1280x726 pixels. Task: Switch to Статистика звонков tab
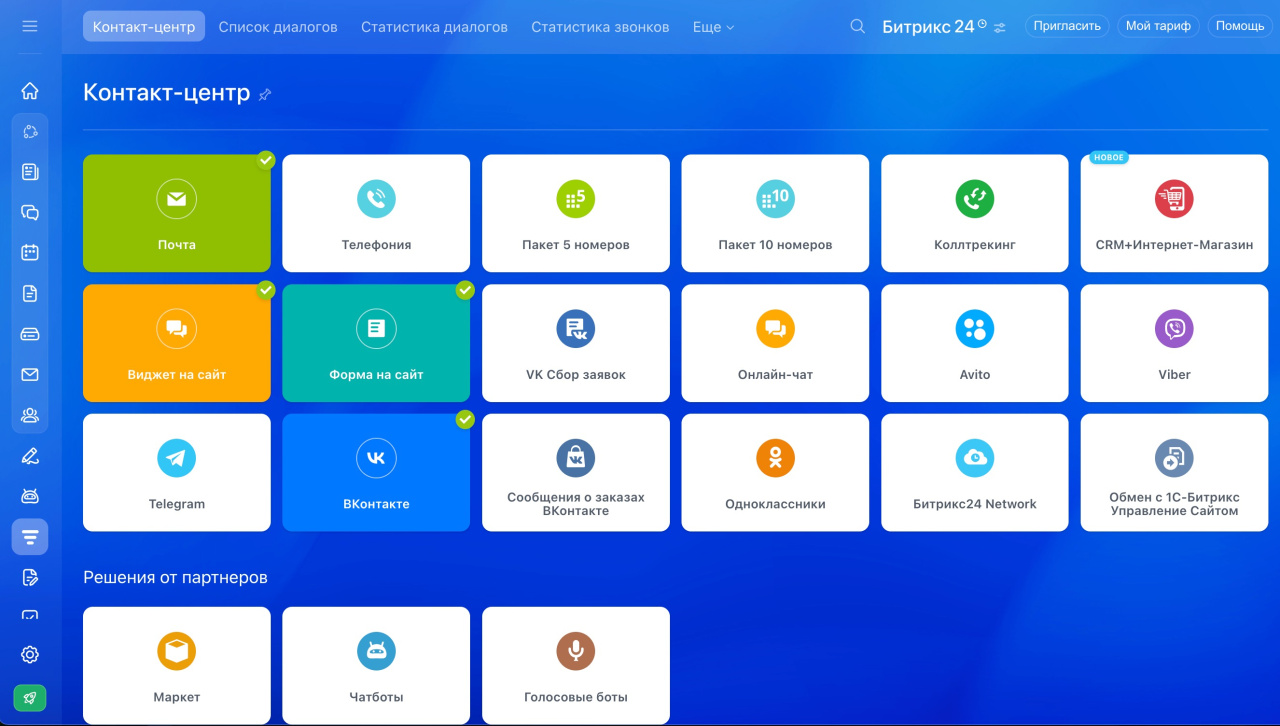600,27
